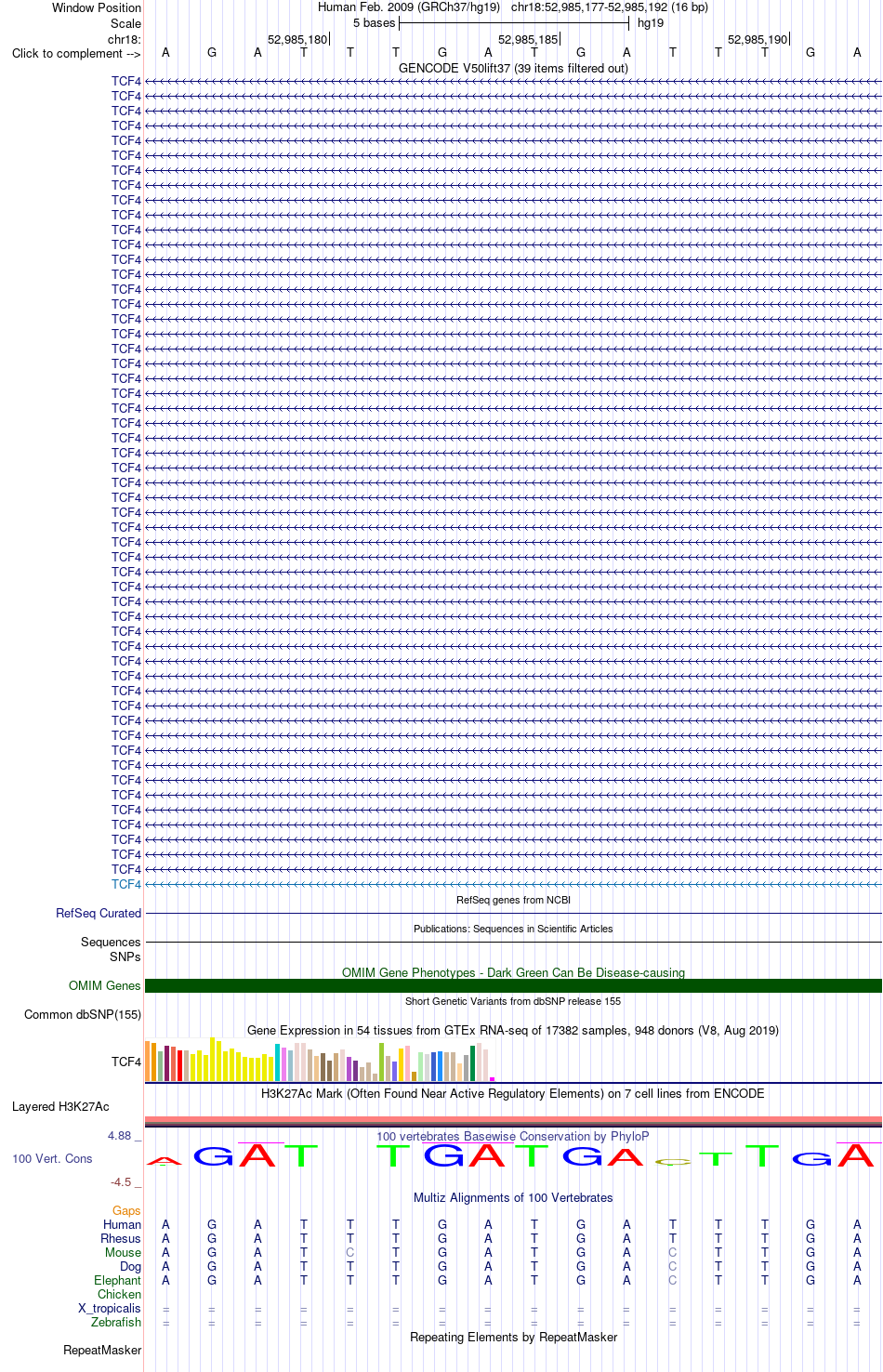The height and width of the screenshot is (1372, 883).
Task: Open 'Multiz Alignments of 100 Vertebrates' title
Action: [x=513, y=1197]
